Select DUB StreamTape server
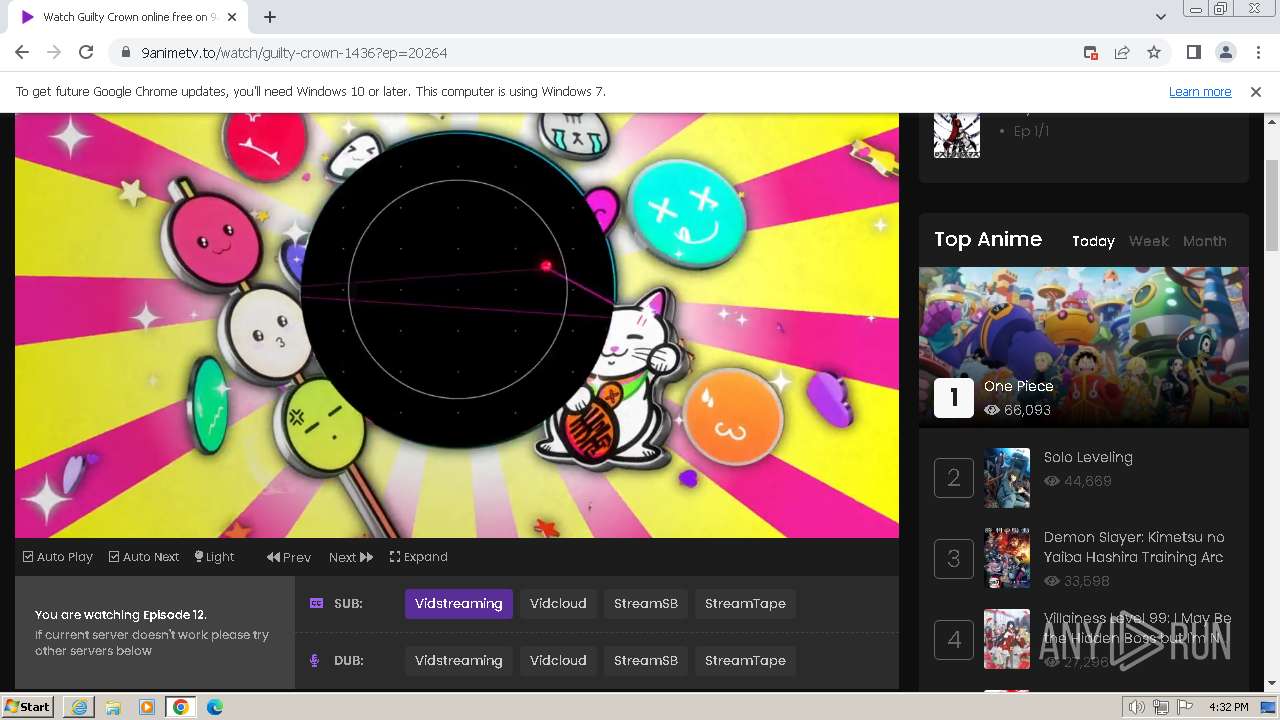 click(745, 661)
